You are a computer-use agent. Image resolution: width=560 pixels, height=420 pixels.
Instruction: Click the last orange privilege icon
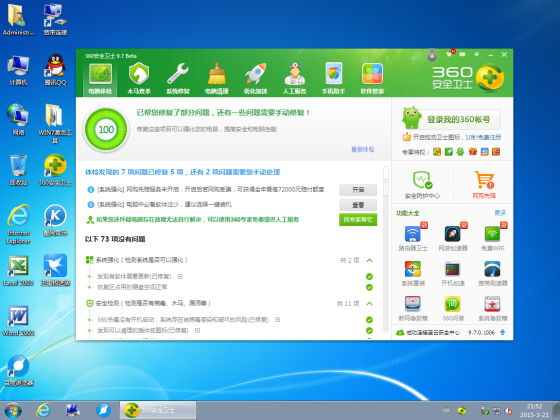click(496, 152)
